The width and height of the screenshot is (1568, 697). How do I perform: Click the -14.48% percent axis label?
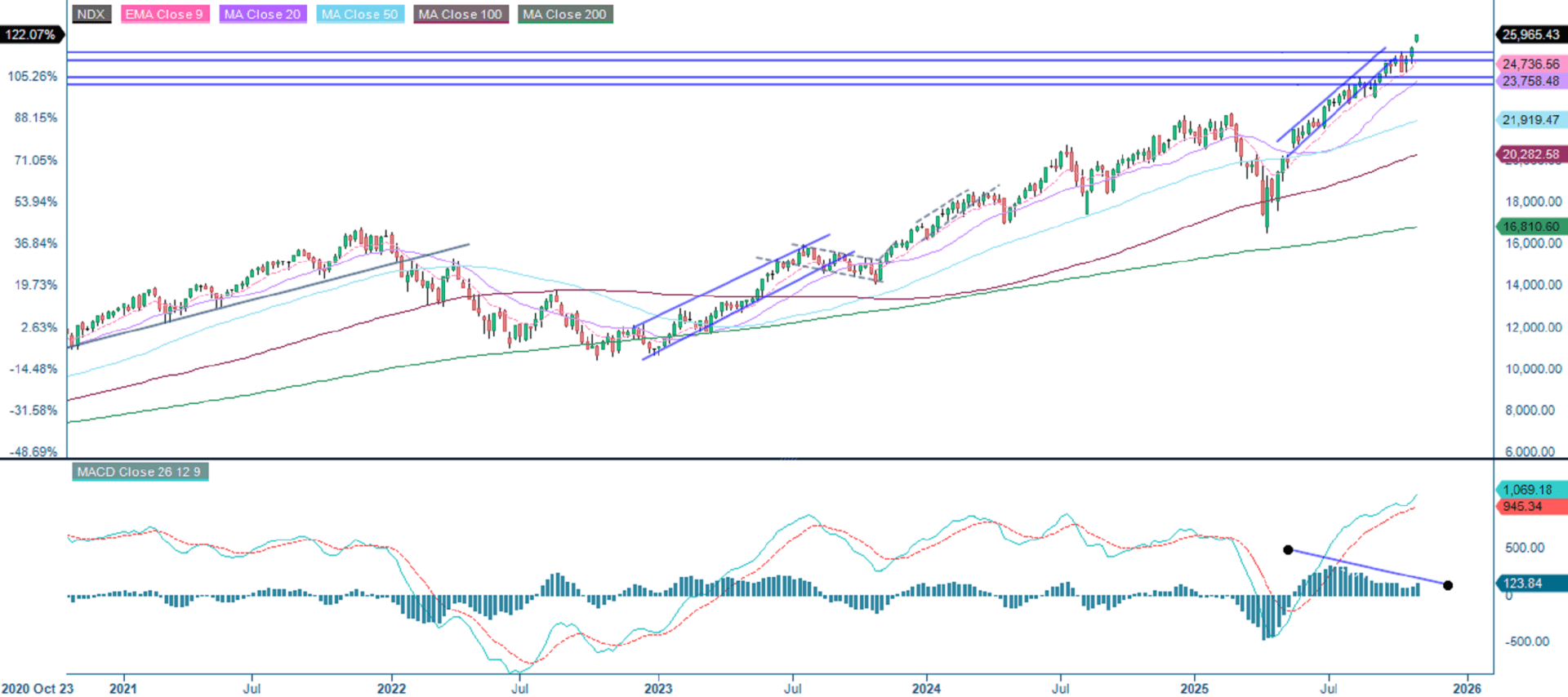[33, 369]
